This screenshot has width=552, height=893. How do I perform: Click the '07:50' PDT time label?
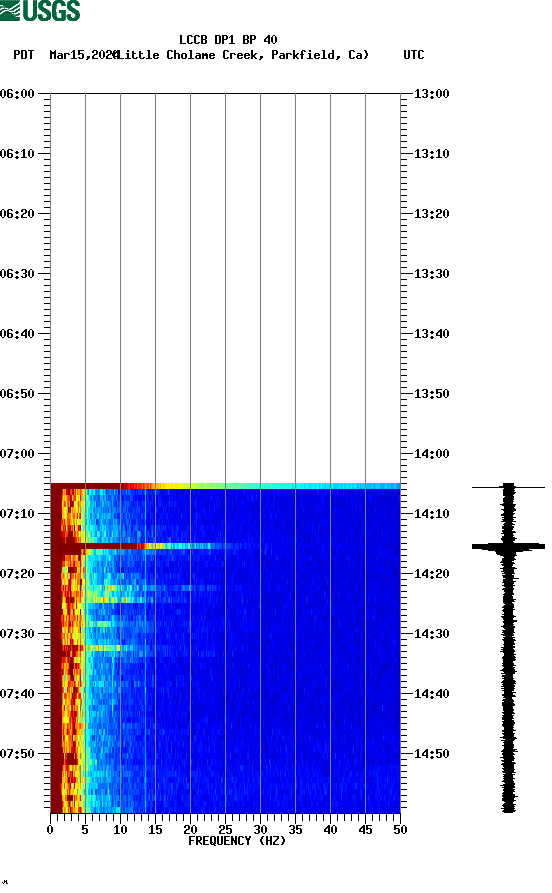tap(18, 753)
